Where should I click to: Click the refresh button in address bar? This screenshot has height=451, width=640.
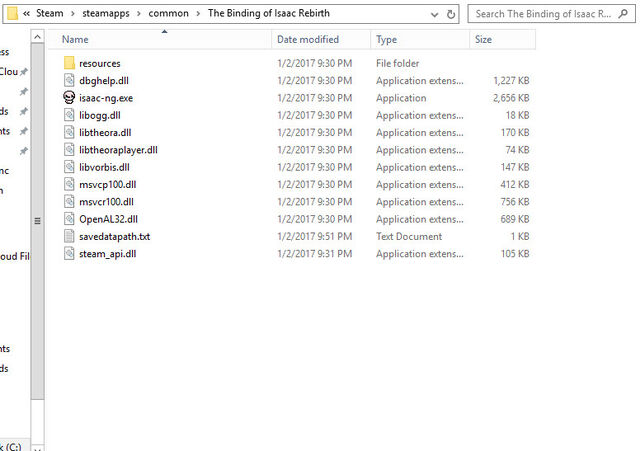click(451, 14)
